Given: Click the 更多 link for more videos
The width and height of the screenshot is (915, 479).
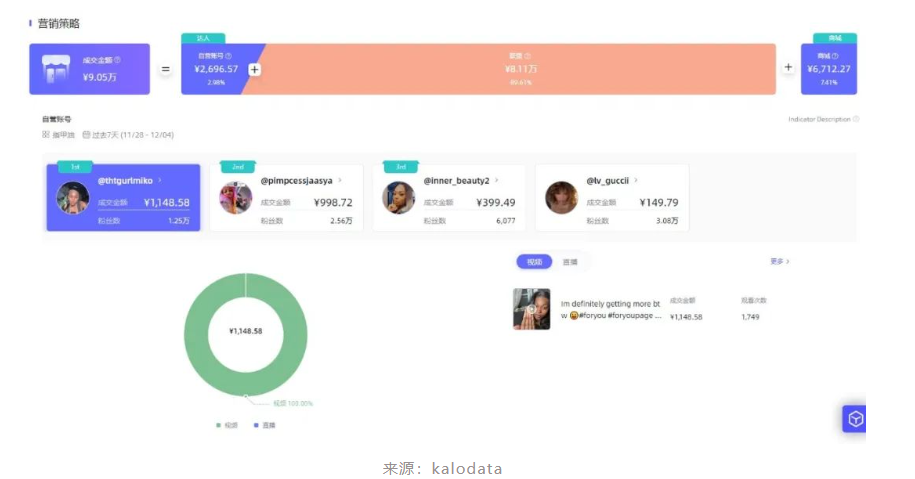Looking at the screenshot, I should pos(780,261).
